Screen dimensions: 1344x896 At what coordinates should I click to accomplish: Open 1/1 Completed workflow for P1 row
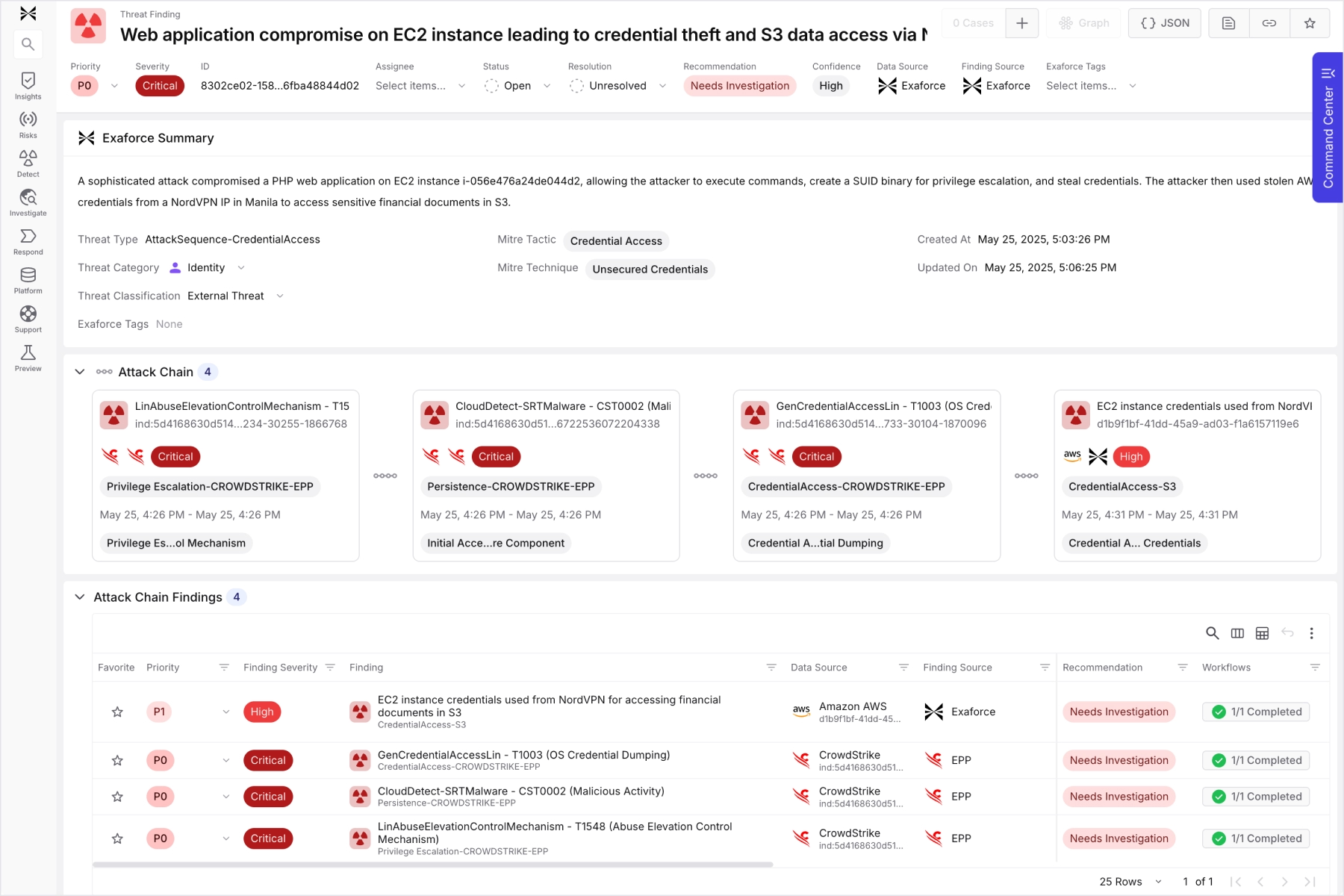point(1256,712)
